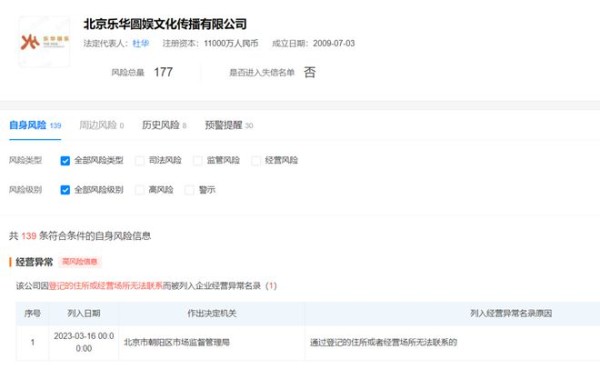Click date cell 2023-03-16
The height and width of the screenshot is (369, 600).
click(83, 342)
